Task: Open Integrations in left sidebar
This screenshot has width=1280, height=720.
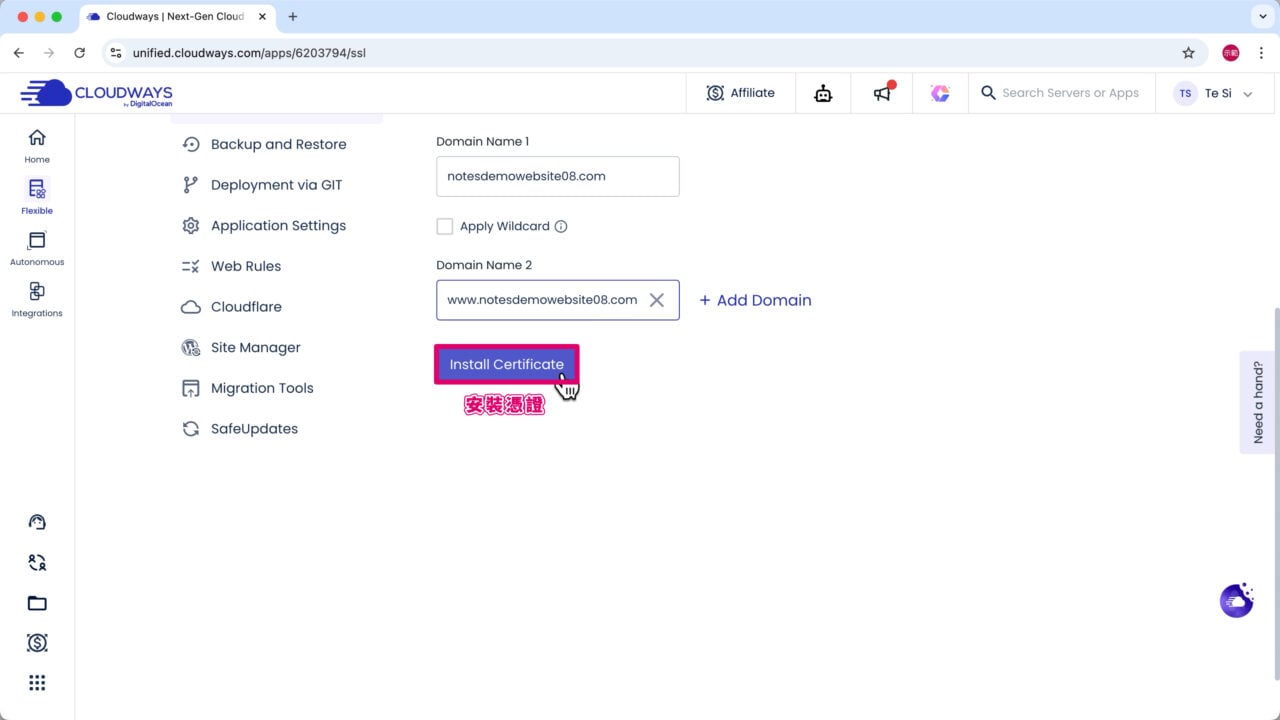Action: point(37,299)
